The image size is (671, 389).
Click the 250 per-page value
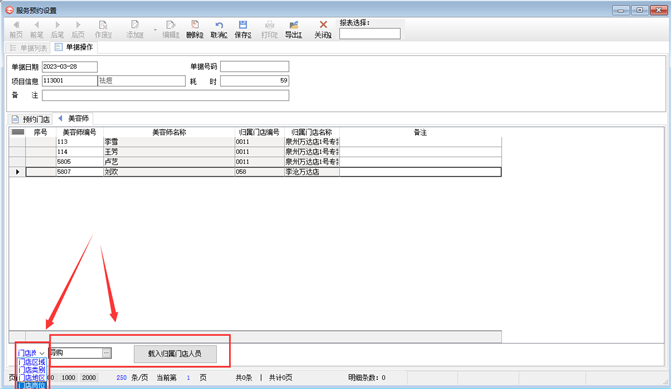[122, 378]
